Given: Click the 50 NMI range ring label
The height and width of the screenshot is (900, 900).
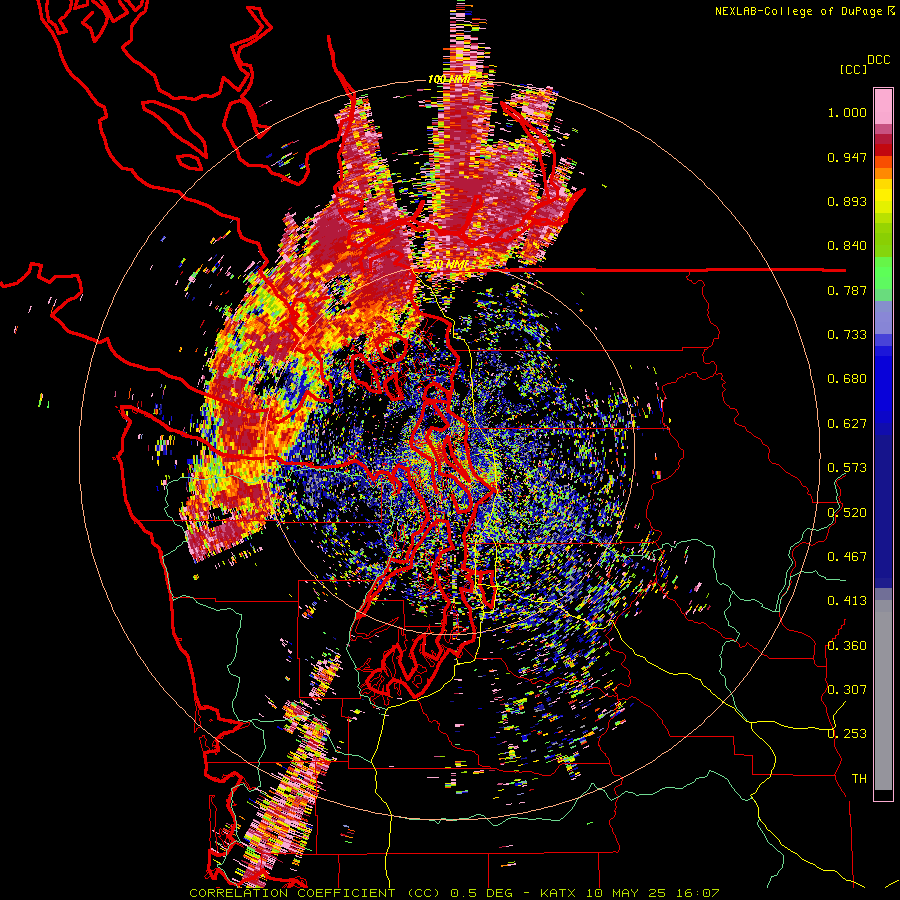Looking at the screenshot, I should tap(449, 265).
